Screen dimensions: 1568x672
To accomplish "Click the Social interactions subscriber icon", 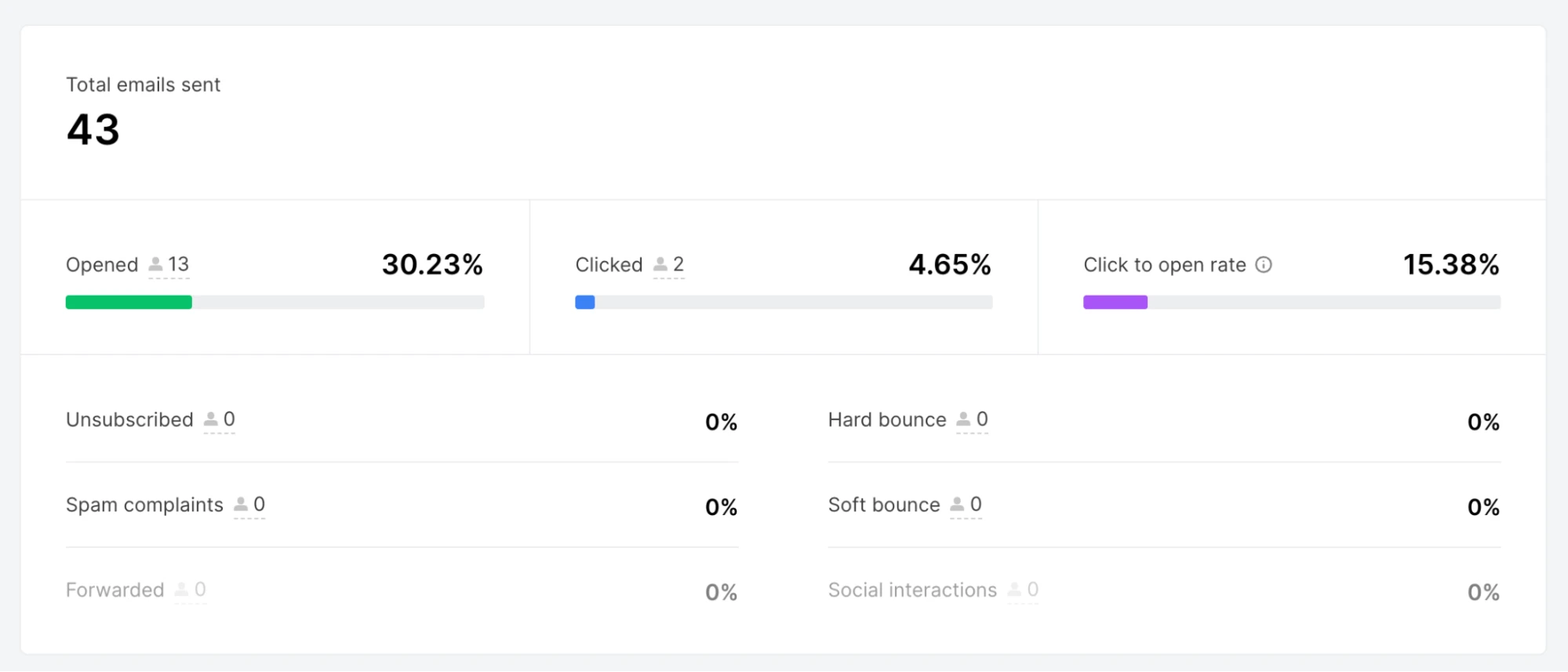I will click(1014, 590).
